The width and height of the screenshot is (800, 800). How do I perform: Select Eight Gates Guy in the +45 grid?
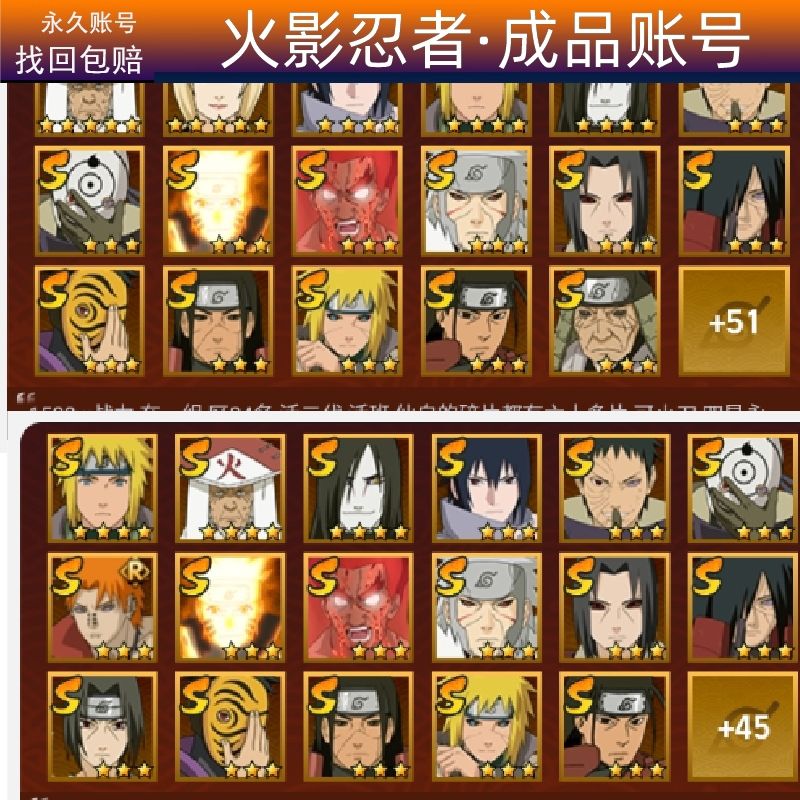358,607
